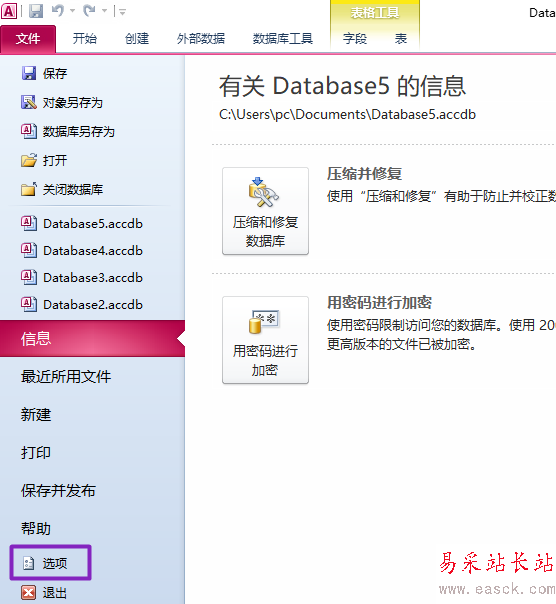Select the 最近所用文件 section
The height and width of the screenshot is (604, 556).
(x=66, y=376)
